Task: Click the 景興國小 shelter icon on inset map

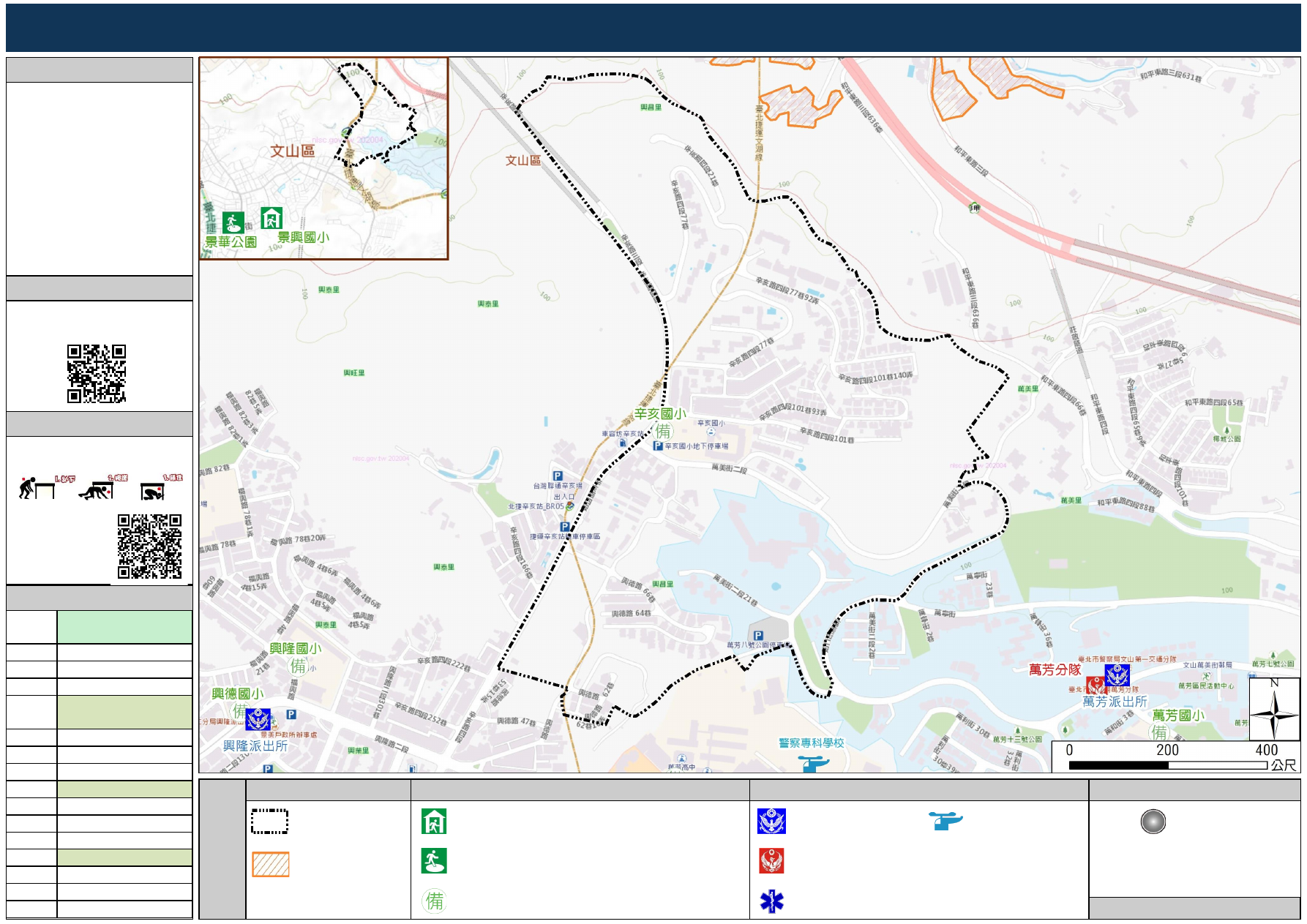Action: point(271,218)
